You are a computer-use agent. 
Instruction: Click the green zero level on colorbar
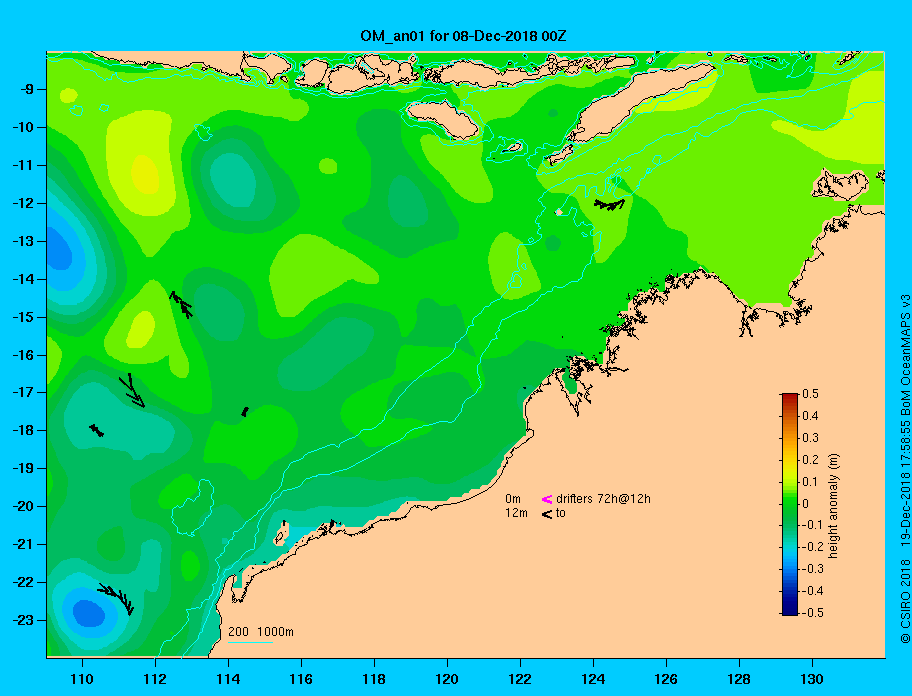pyautogui.click(x=790, y=504)
